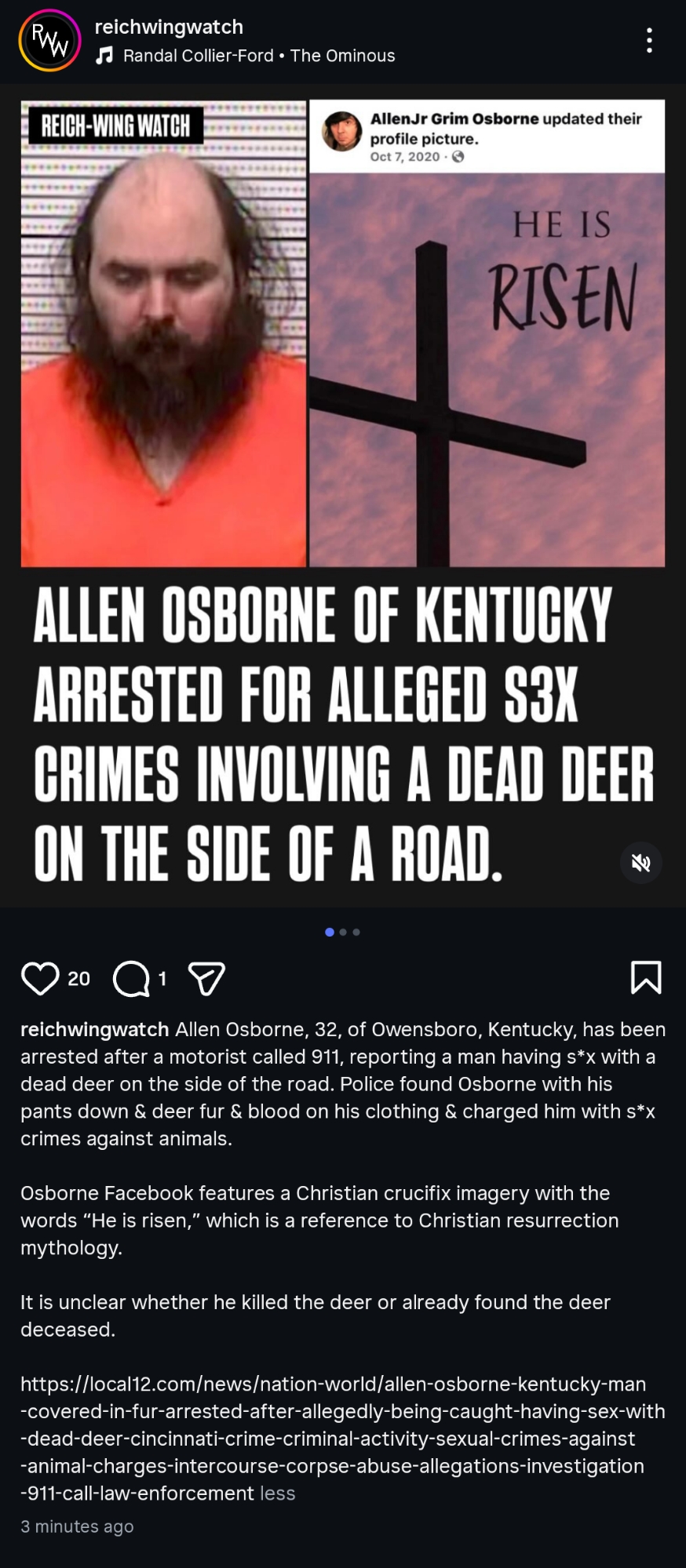Open Randal Collier-Ford The Ominous audio
The height and width of the screenshot is (1568, 686).
tap(259, 56)
